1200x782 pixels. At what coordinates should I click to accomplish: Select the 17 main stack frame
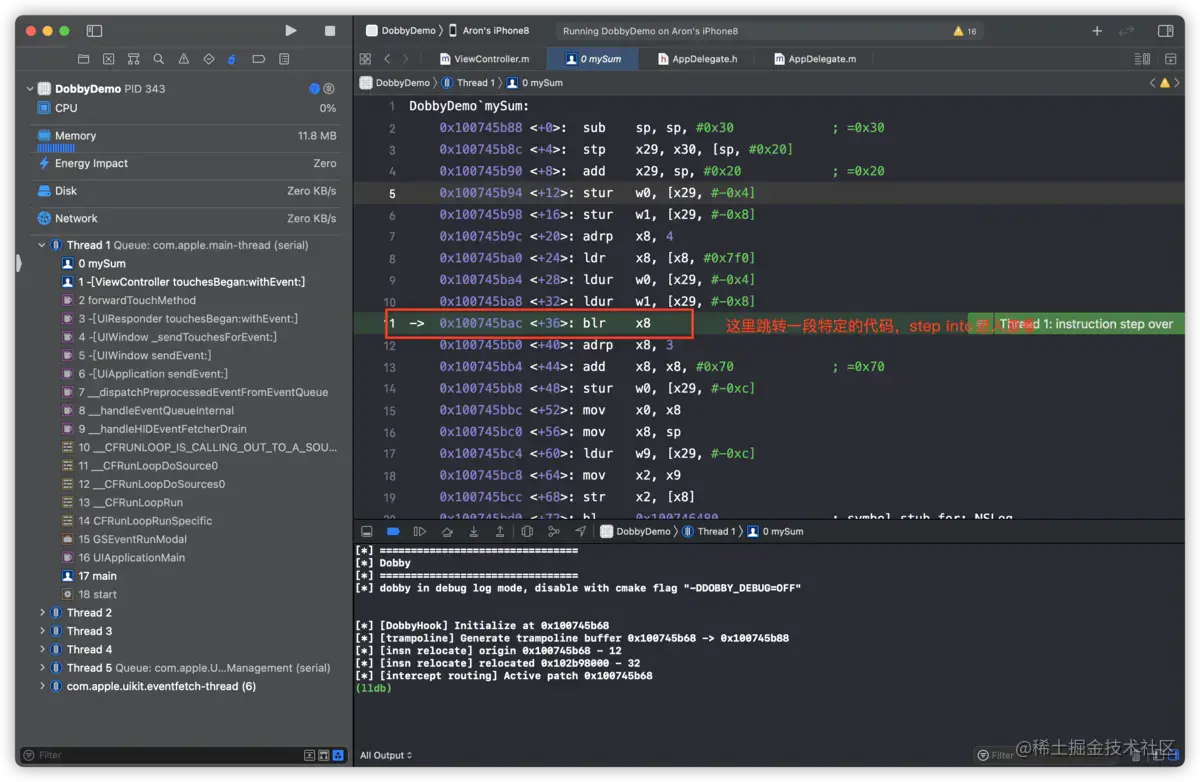(x=97, y=576)
